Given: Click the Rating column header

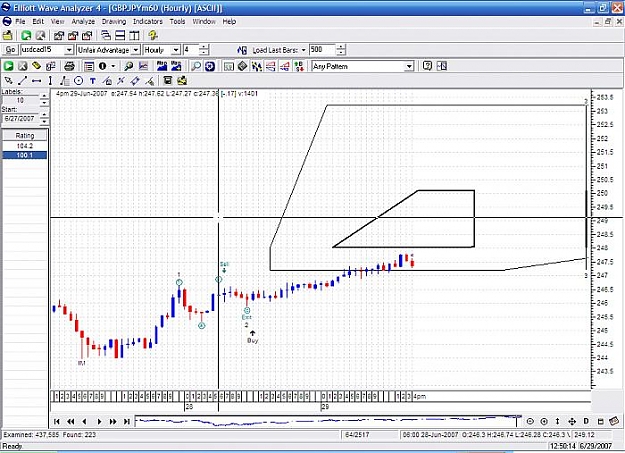Looking at the screenshot, I should click(25, 136).
